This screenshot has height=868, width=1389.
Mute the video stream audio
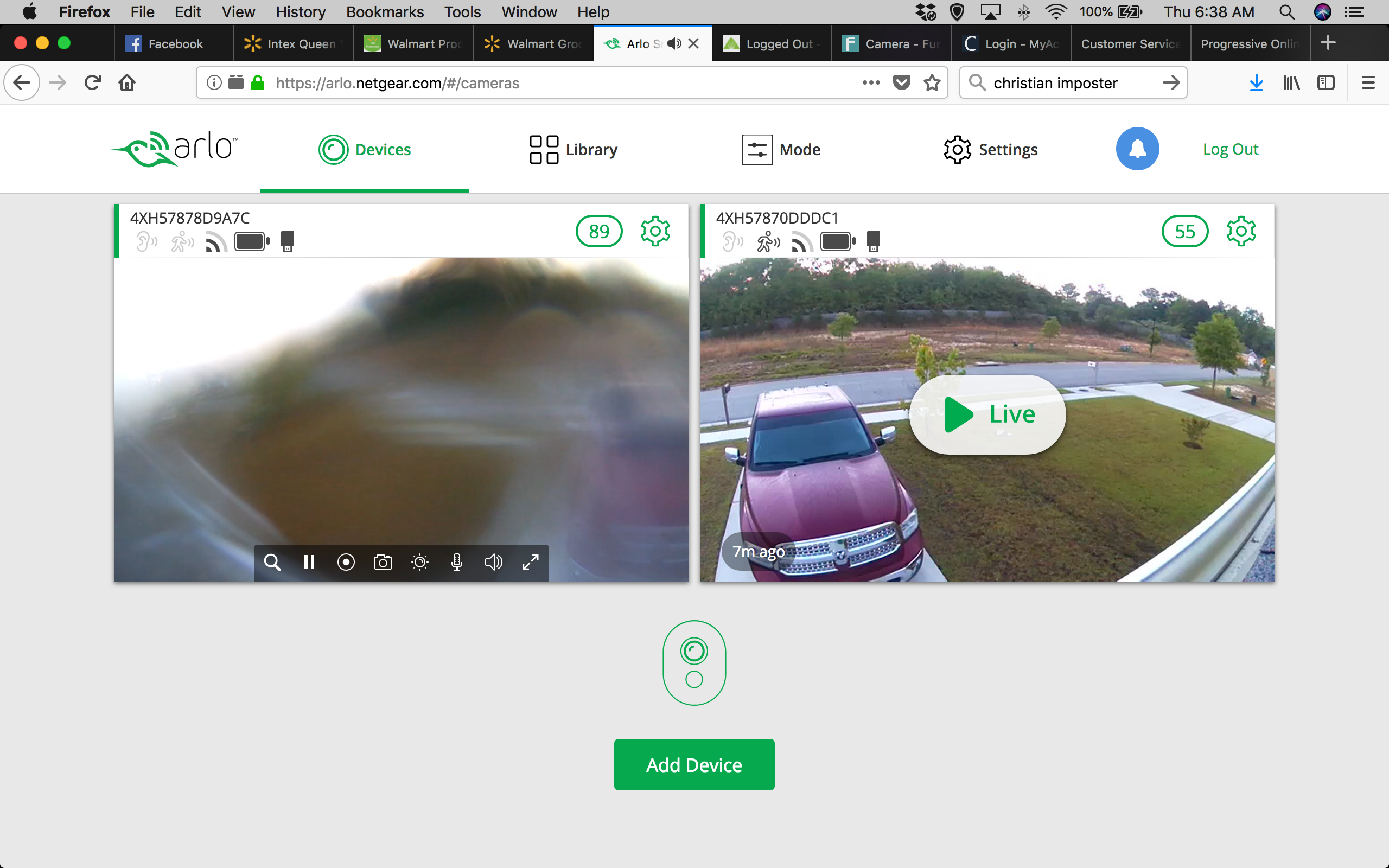coord(493,562)
